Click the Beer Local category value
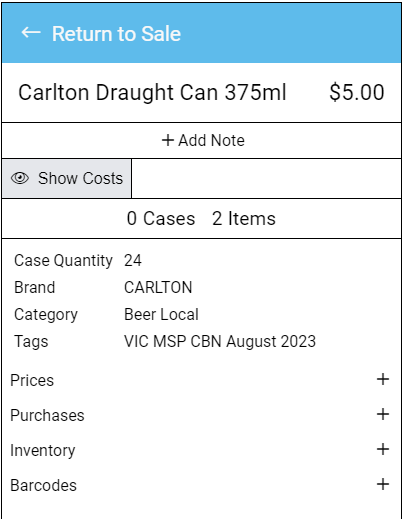Image resolution: width=404 pixels, height=519 pixels. pyautogui.click(x=161, y=314)
